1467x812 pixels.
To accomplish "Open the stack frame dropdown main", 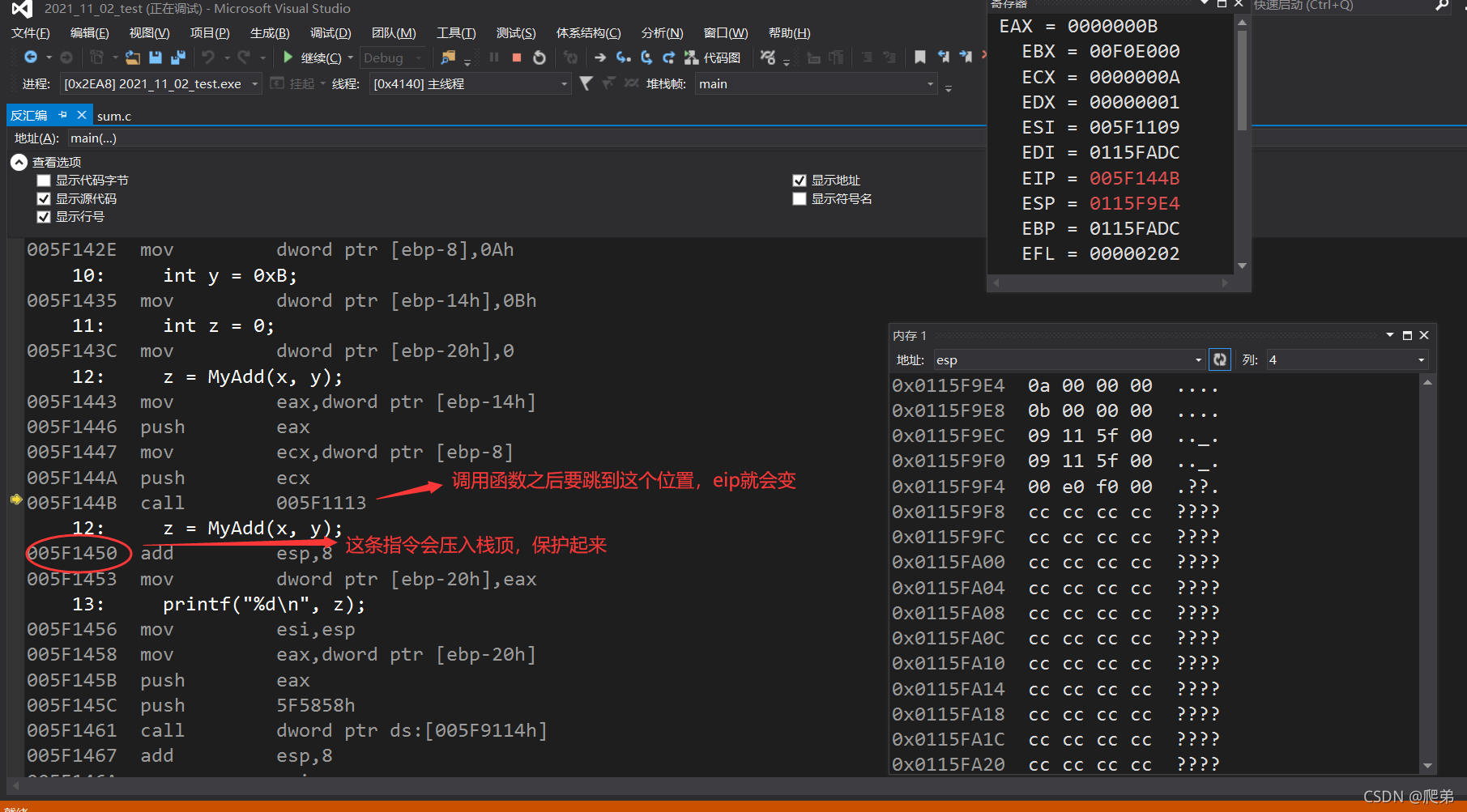I will (x=817, y=83).
